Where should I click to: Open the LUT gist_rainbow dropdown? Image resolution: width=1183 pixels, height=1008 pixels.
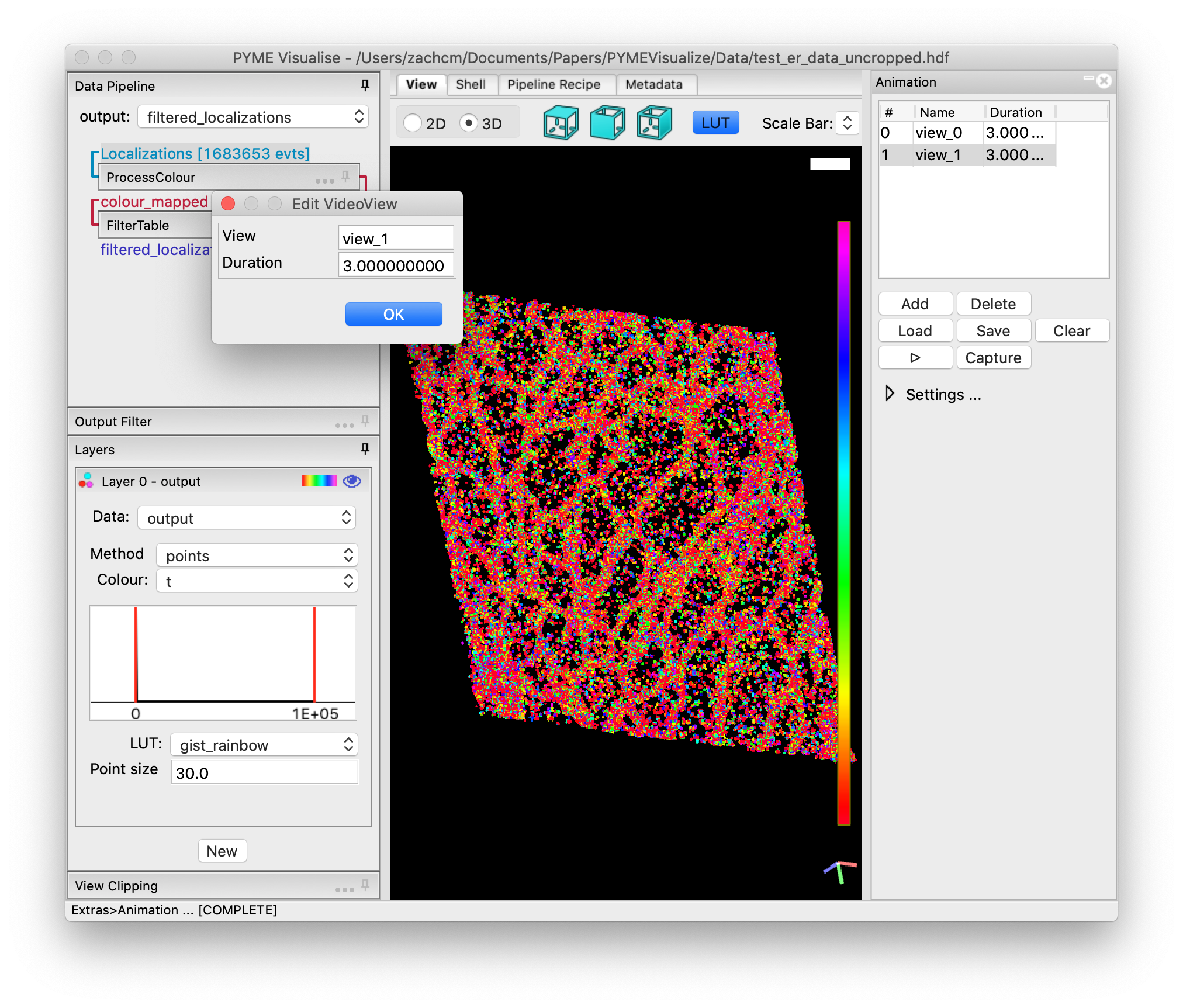(x=264, y=744)
